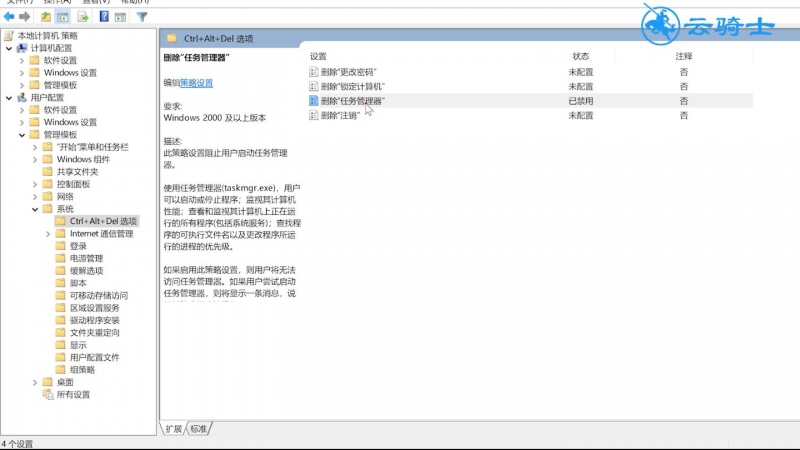Image resolution: width=800 pixels, height=450 pixels.
Task: Go up one level with the folder-up toolbar icon
Action: [x=46, y=17]
